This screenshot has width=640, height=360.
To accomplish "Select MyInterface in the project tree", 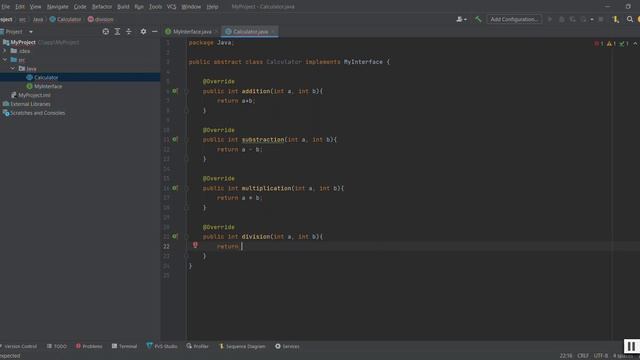I will (x=48, y=86).
